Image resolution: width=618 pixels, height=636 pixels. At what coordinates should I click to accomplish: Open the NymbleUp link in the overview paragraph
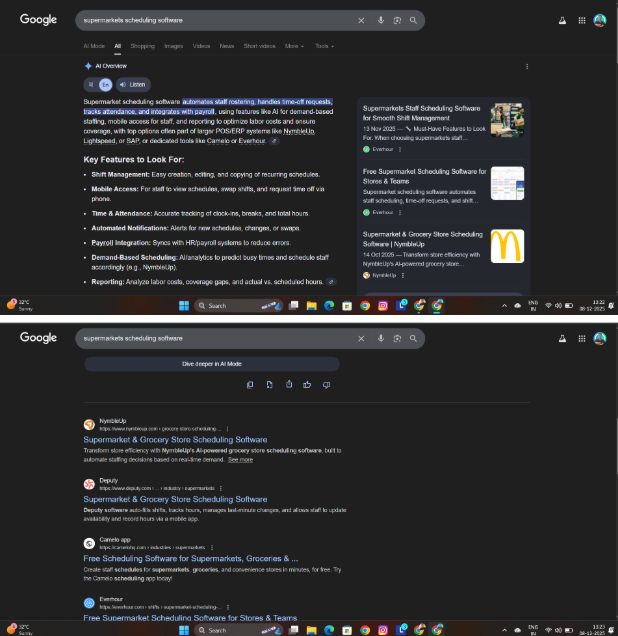(299, 131)
